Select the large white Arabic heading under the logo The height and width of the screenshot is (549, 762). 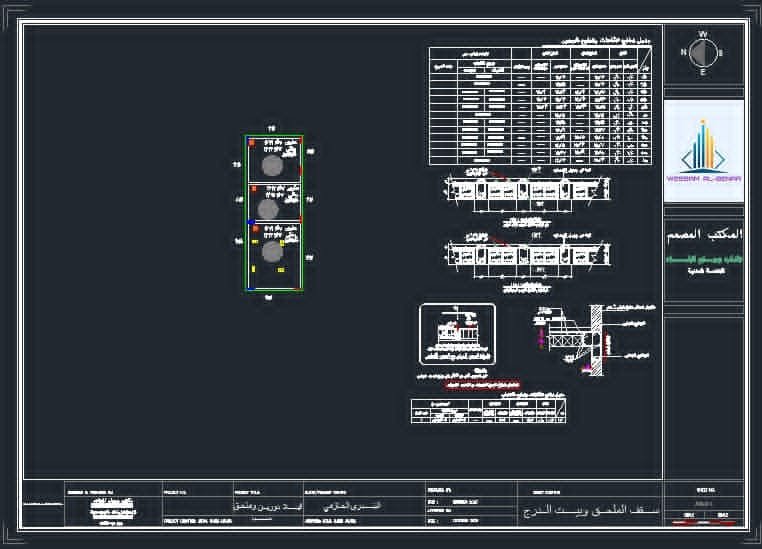pyautogui.click(x=704, y=235)
